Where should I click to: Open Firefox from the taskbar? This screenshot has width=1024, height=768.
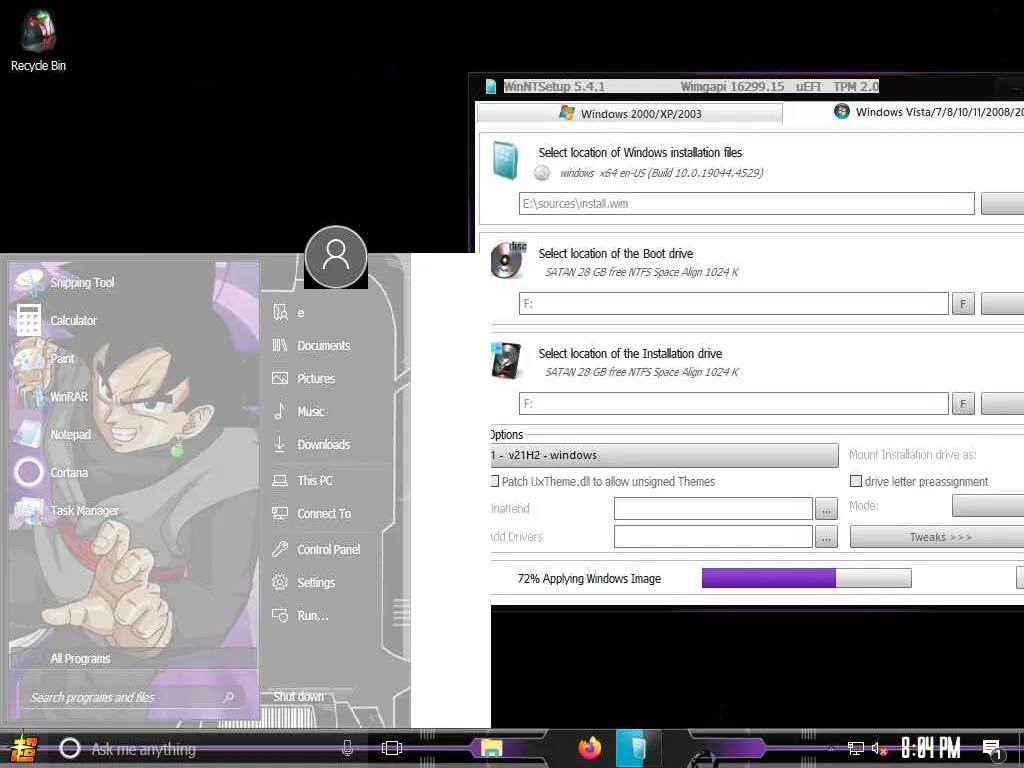(x=590, y=748)
